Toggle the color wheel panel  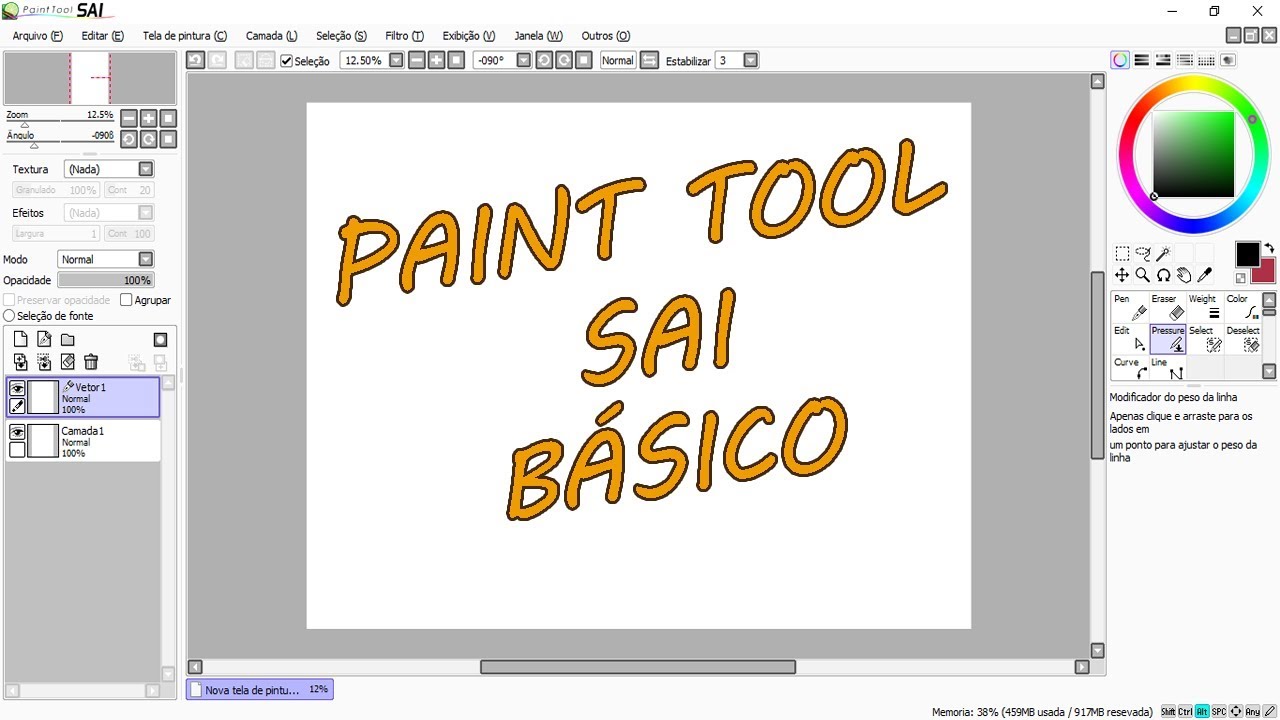(x=1120, y=60)
